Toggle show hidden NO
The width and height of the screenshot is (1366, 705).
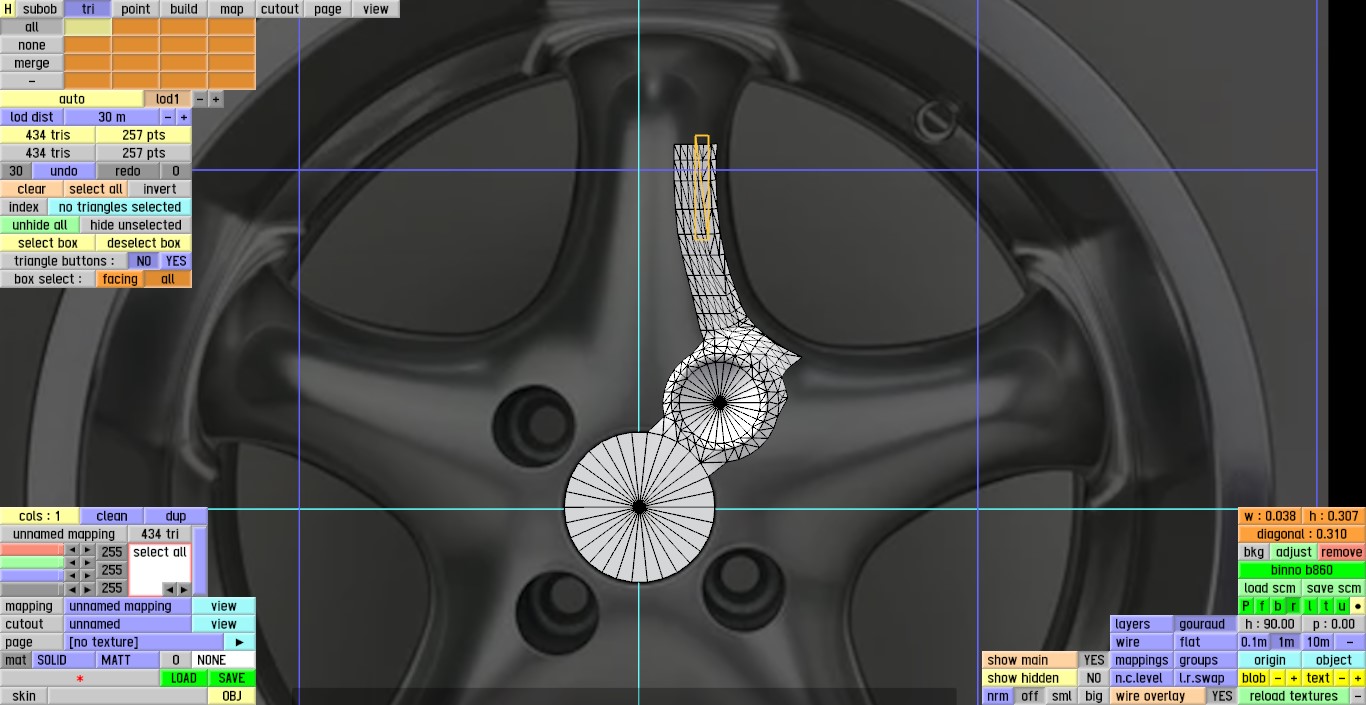click(1094, 678)
